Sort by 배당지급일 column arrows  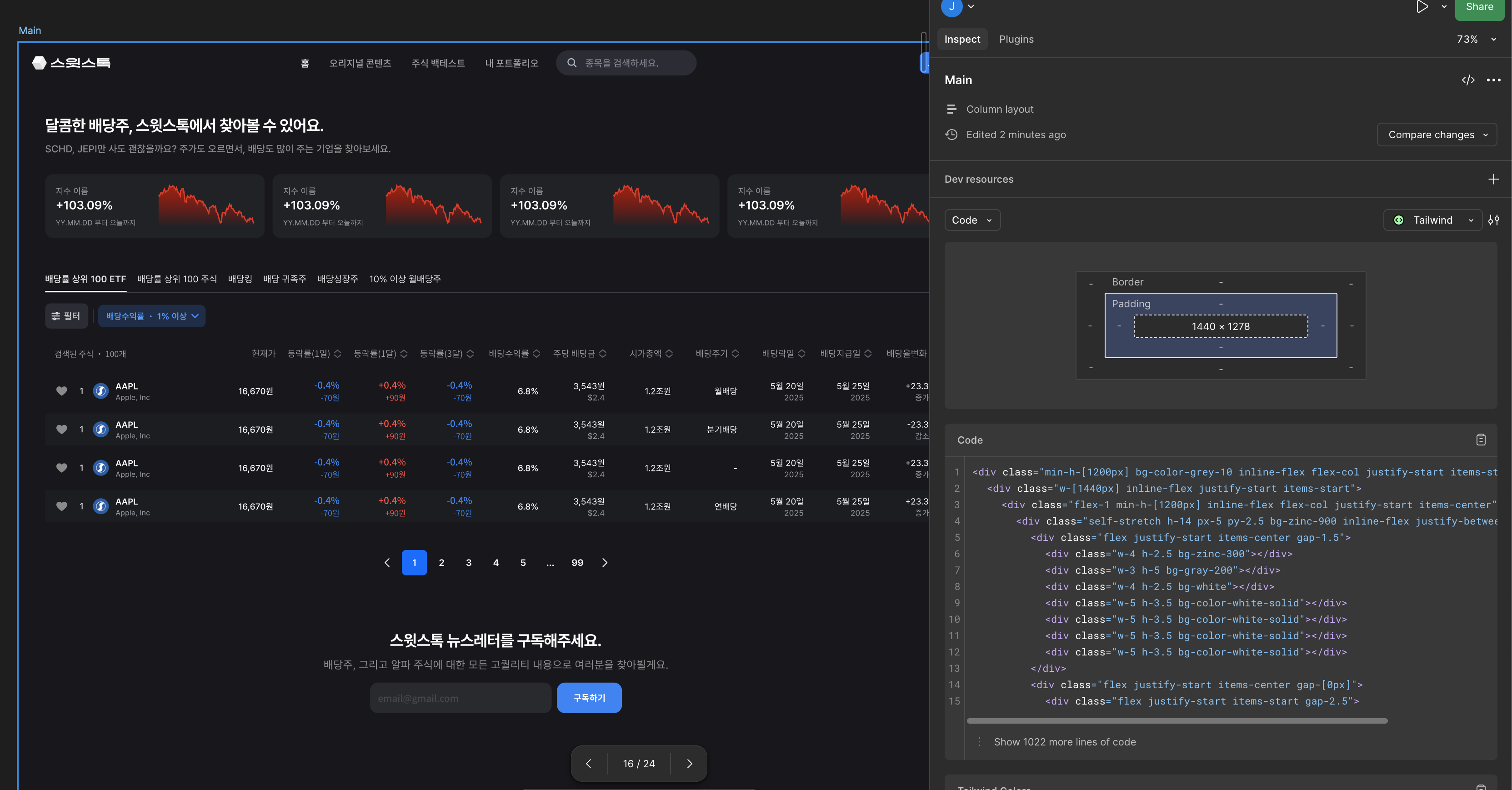(868, 353)
